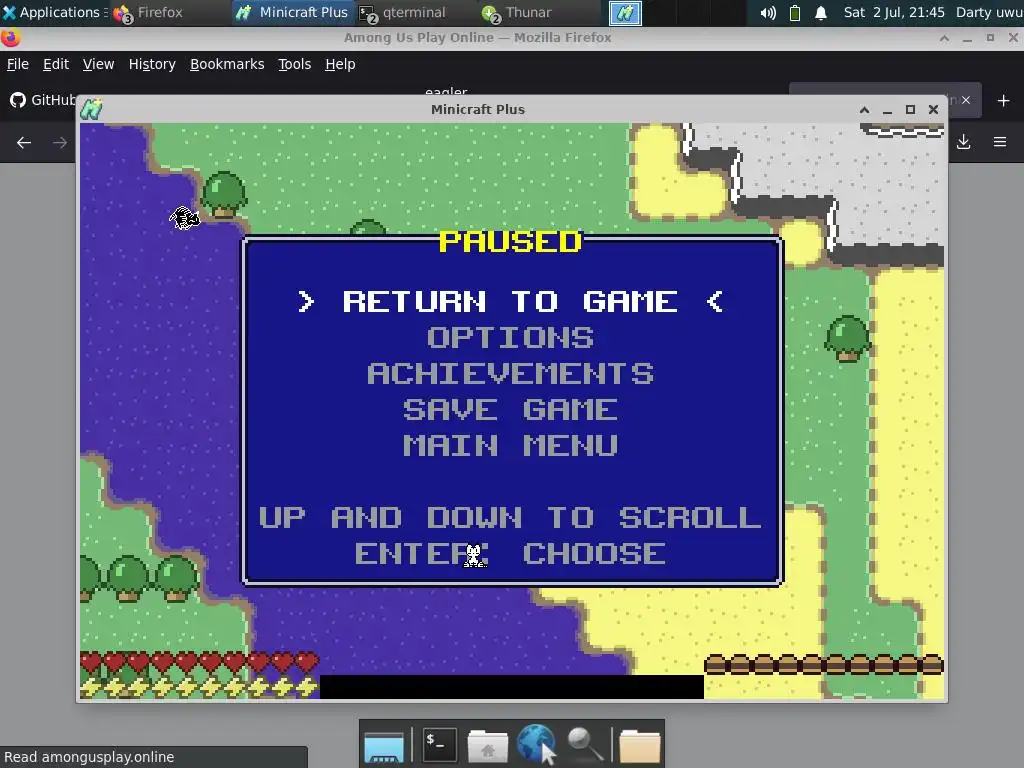Click the clock showing Sat 2 Jul, 21:45
The height and width of the screenshot is (768, 1024).
click(893, 12)
